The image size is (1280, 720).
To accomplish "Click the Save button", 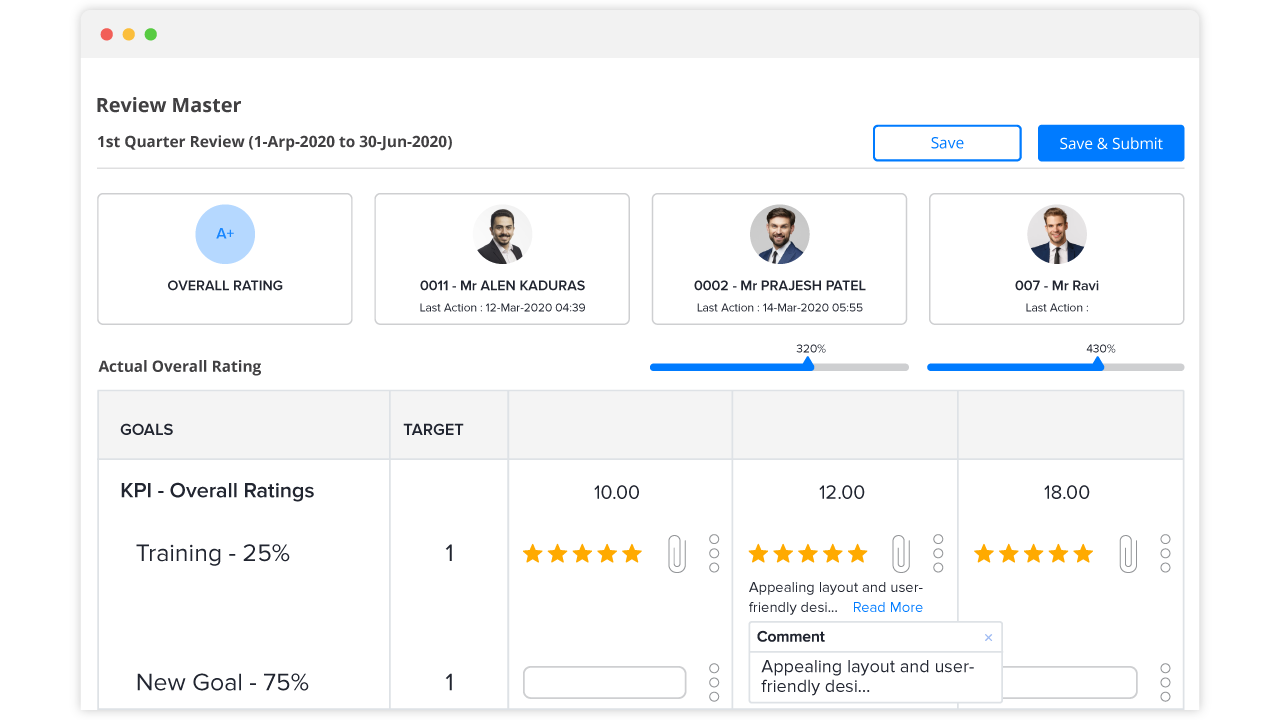I will coord(946,143).
